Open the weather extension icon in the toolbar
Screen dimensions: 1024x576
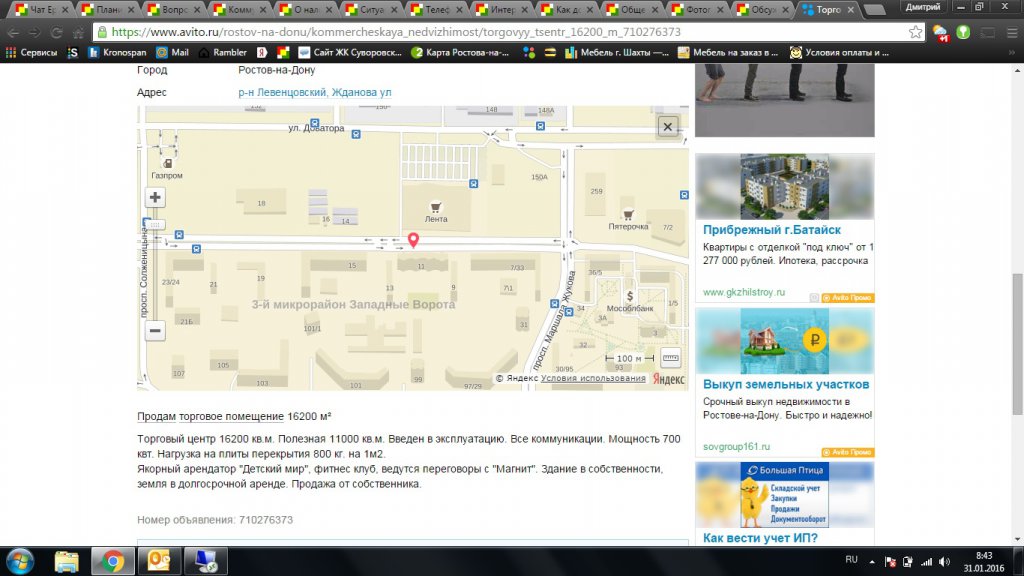(940, 33)
